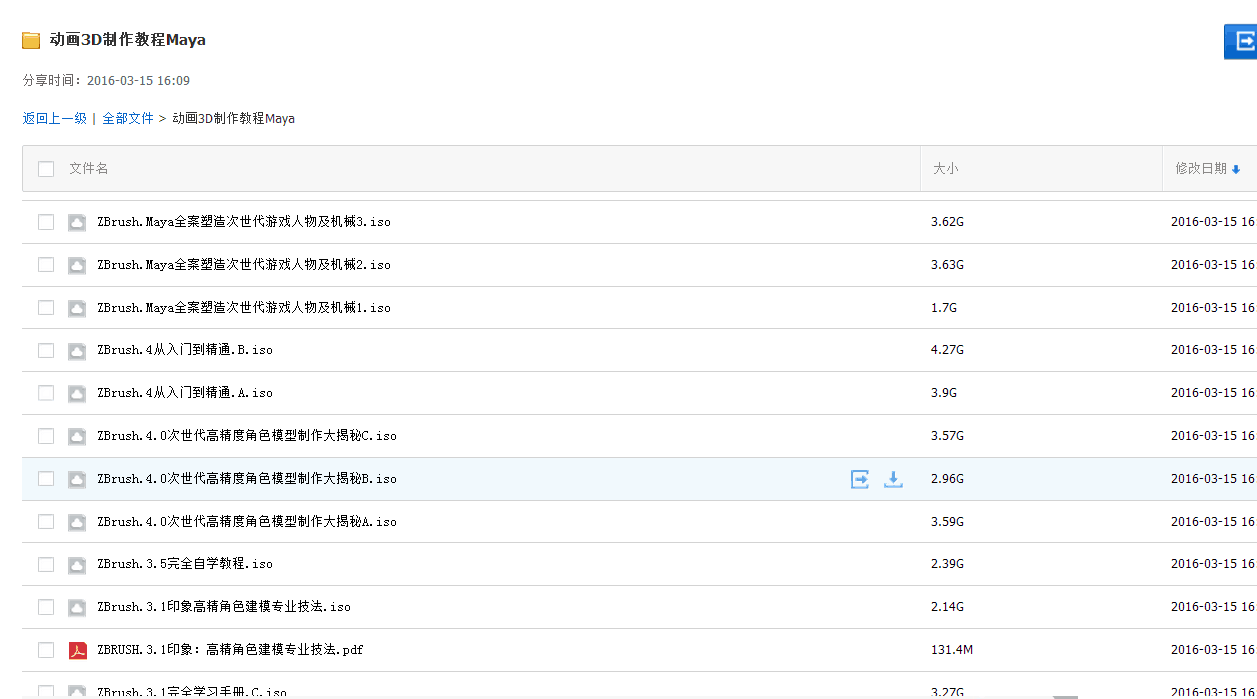Click the 4.27G size value
The image size is (1257, 699).
pyautogui.click(x=947, y=350)
